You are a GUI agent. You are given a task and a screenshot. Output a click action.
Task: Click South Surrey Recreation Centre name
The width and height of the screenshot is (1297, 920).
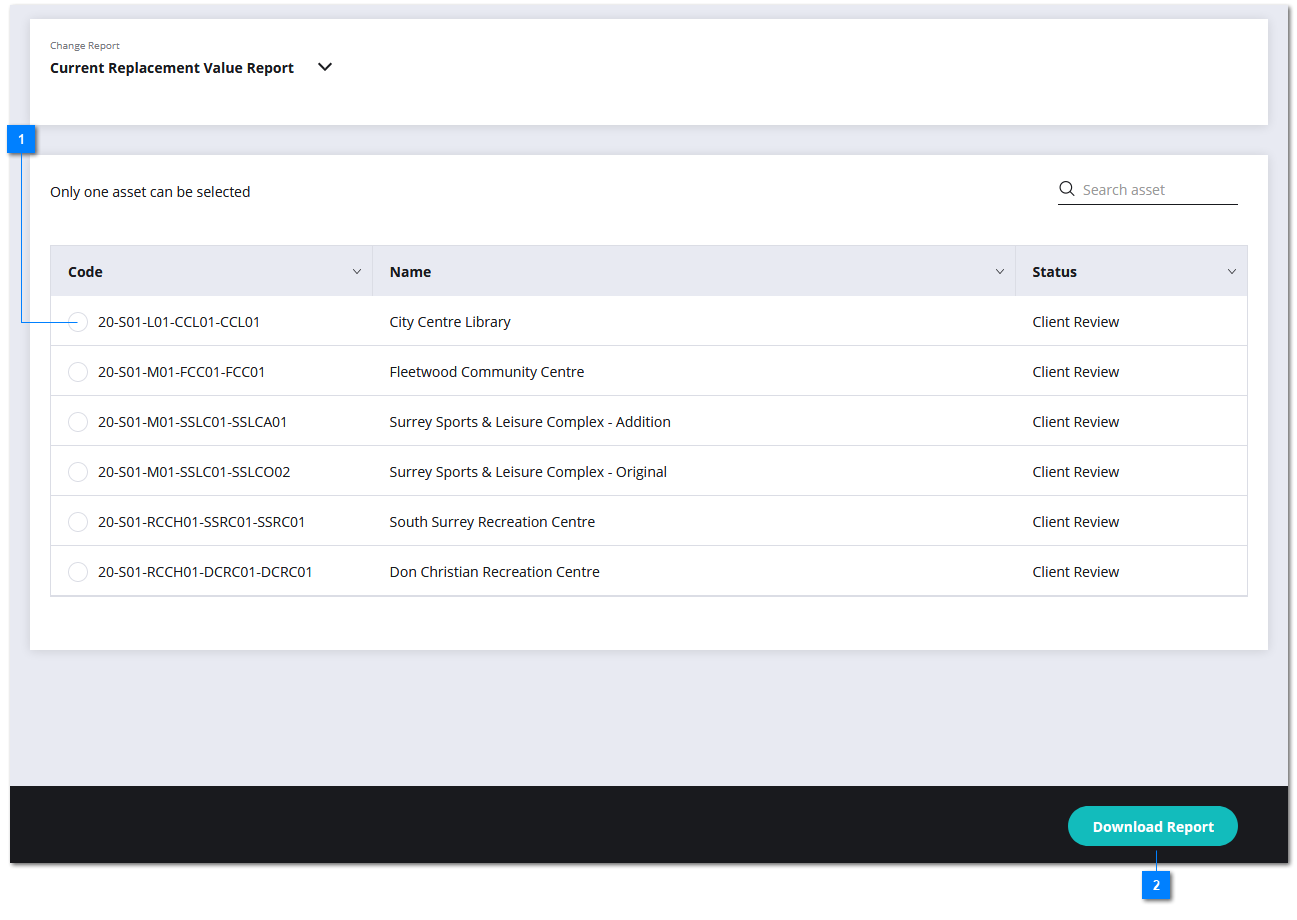pos(492,522)
